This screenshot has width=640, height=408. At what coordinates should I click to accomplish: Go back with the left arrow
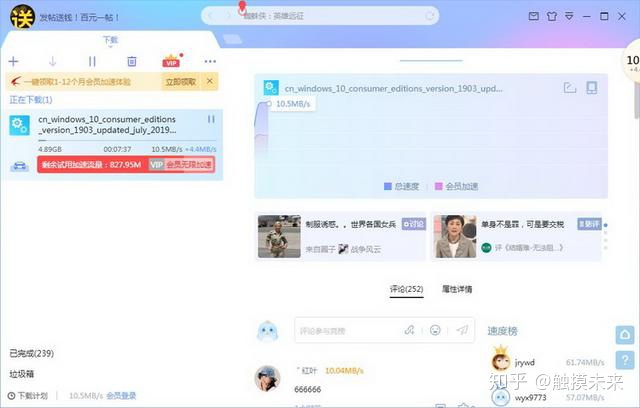(211, 16)
